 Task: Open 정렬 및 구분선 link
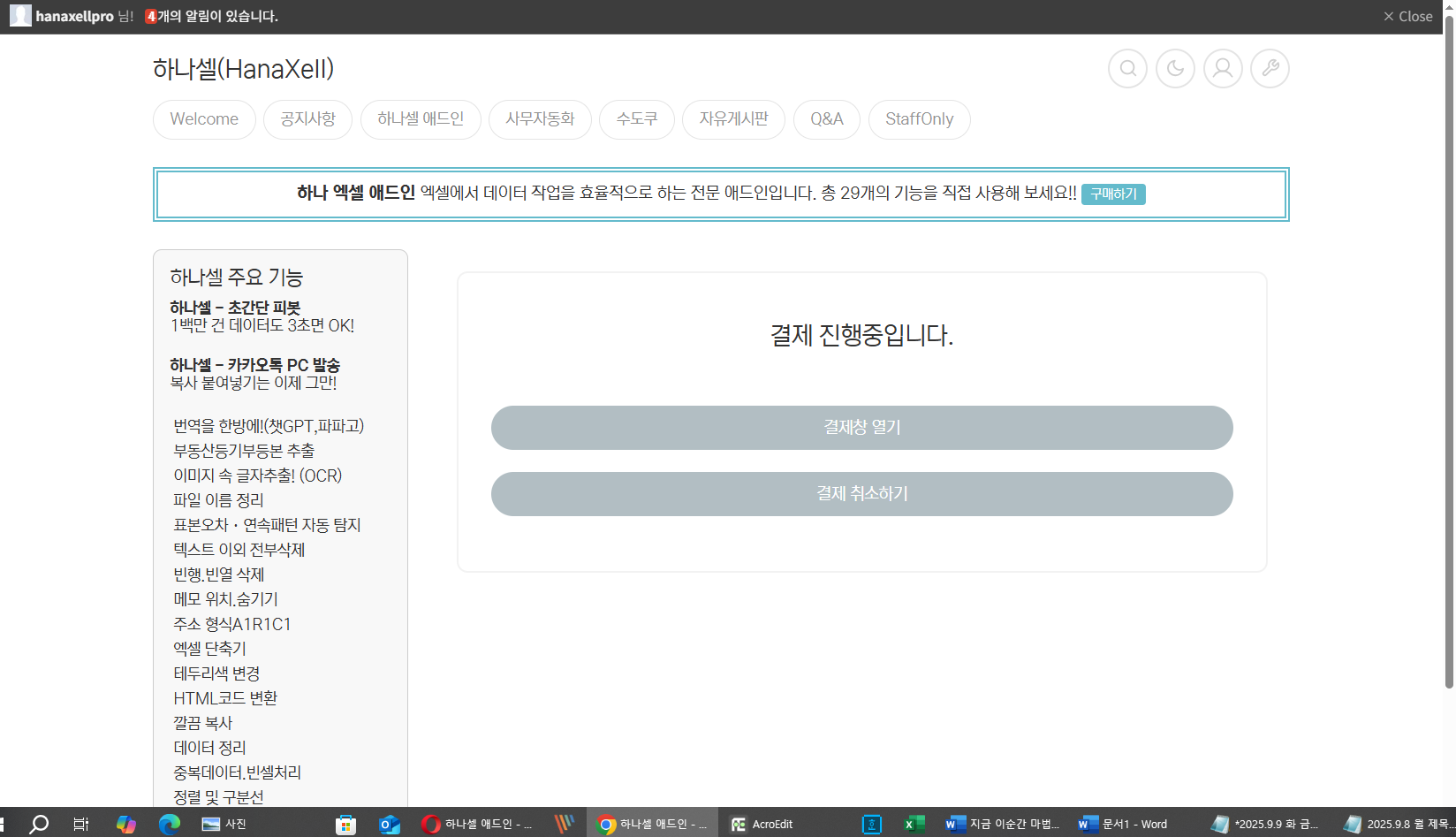pos(218,797)
